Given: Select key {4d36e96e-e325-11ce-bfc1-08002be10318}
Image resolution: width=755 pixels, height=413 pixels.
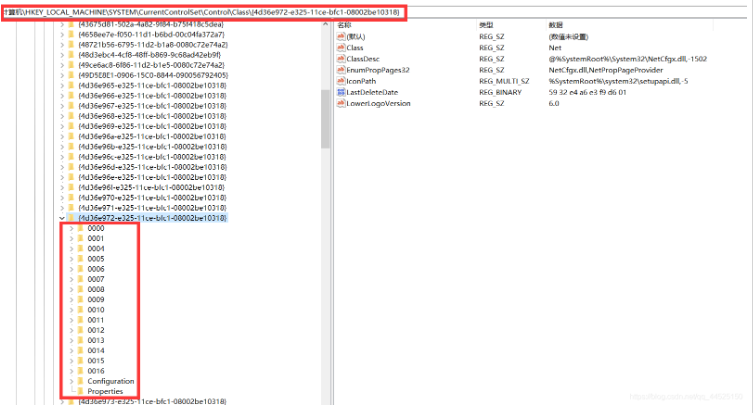Looking at the screenshot, I should tap(152, 177).
